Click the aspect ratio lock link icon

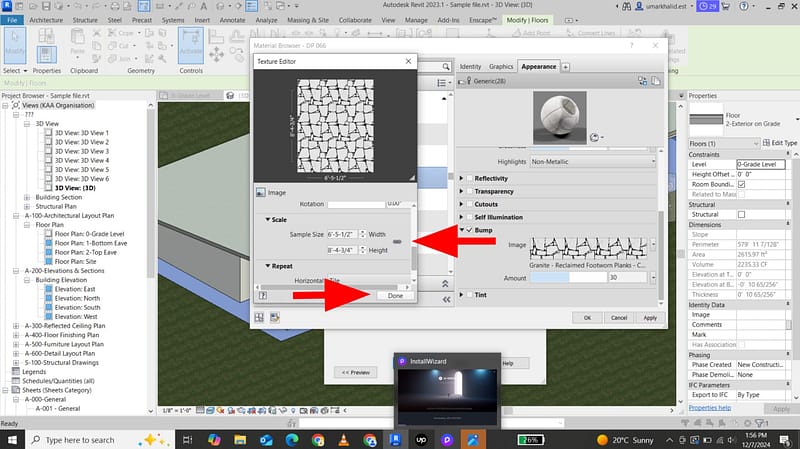point(398,241)
